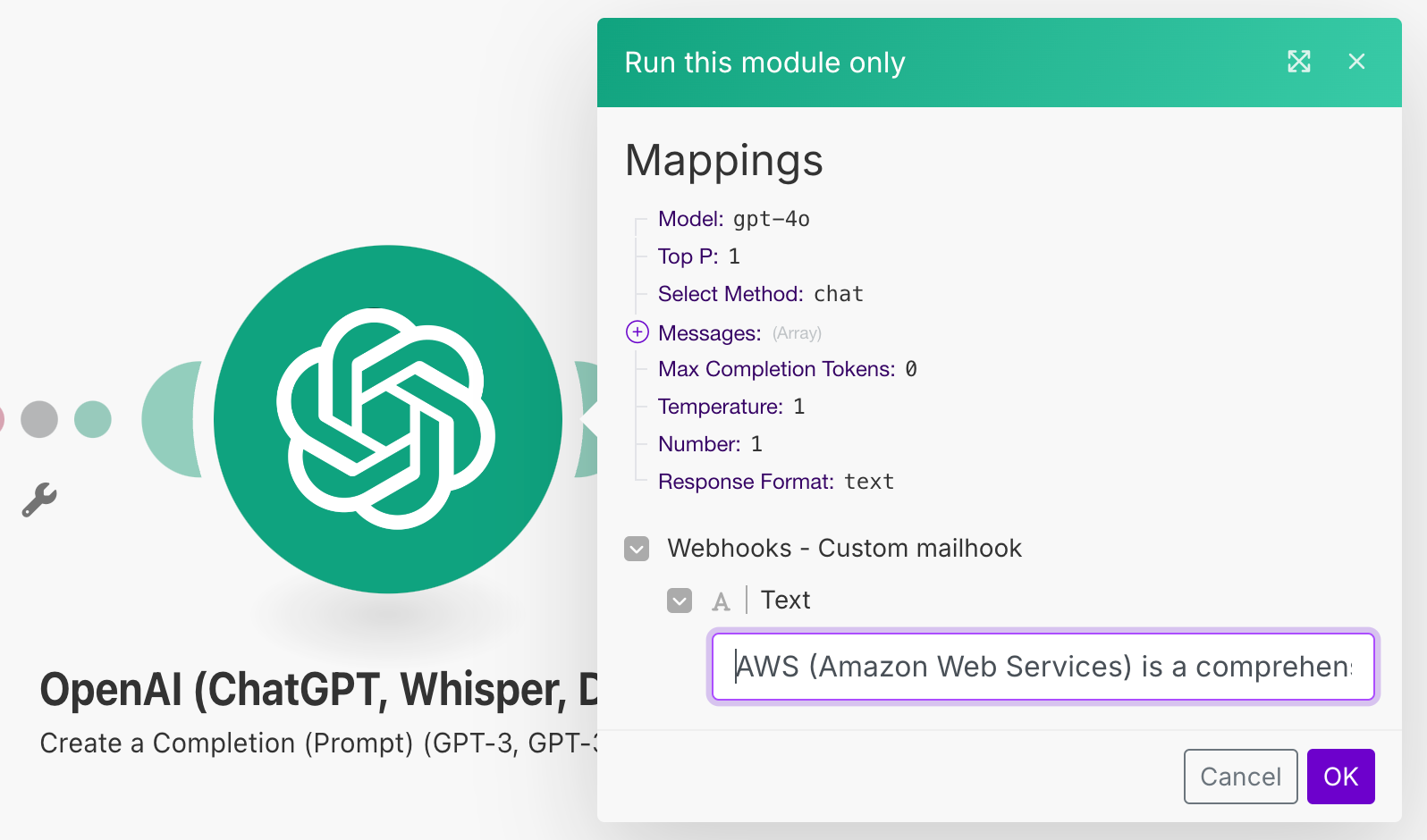1427x840 pixels.
Task: Expand dialog to fullscreen with arrows icon
Action: point(1298,62)
